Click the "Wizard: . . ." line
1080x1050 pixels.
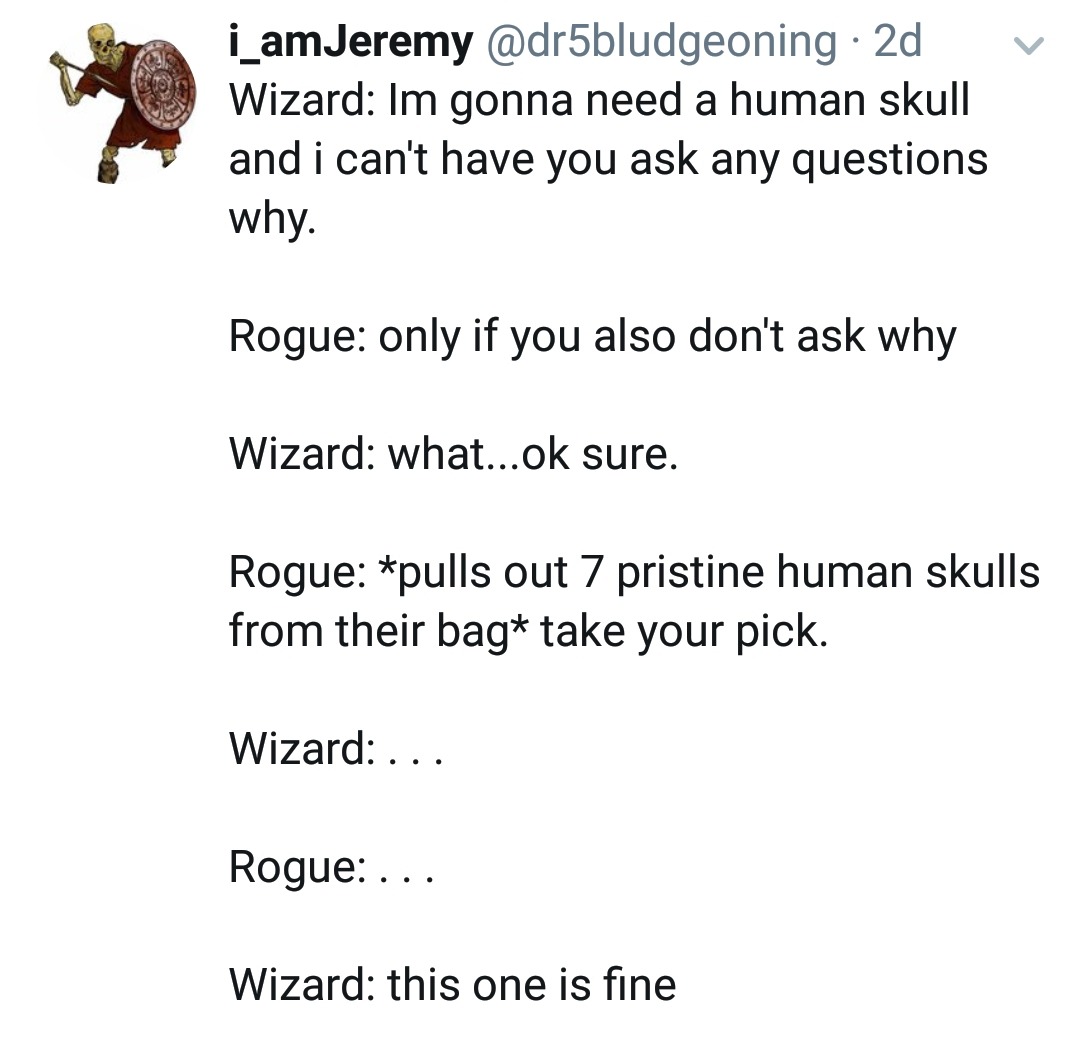pyautogui.click(x=335, y=749)
